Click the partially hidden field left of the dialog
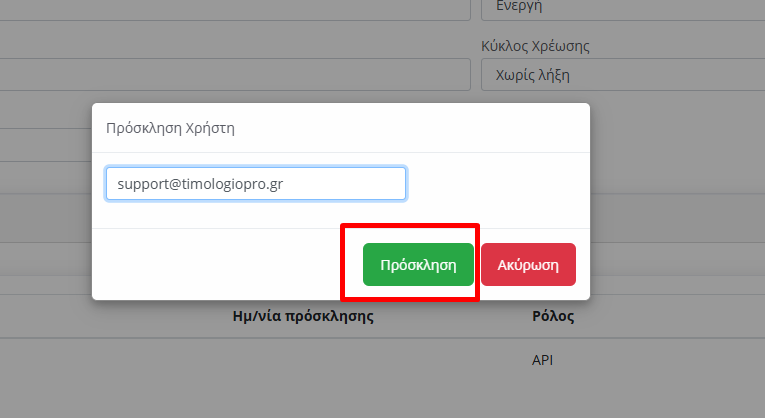 46,145
